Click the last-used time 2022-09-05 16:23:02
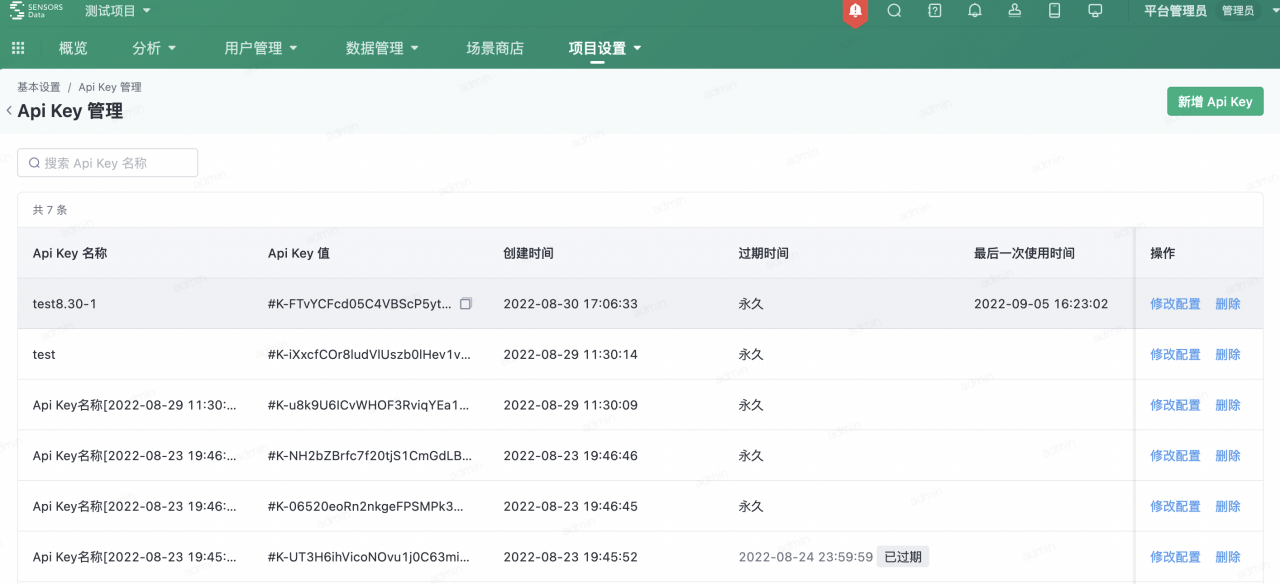 1041,304
